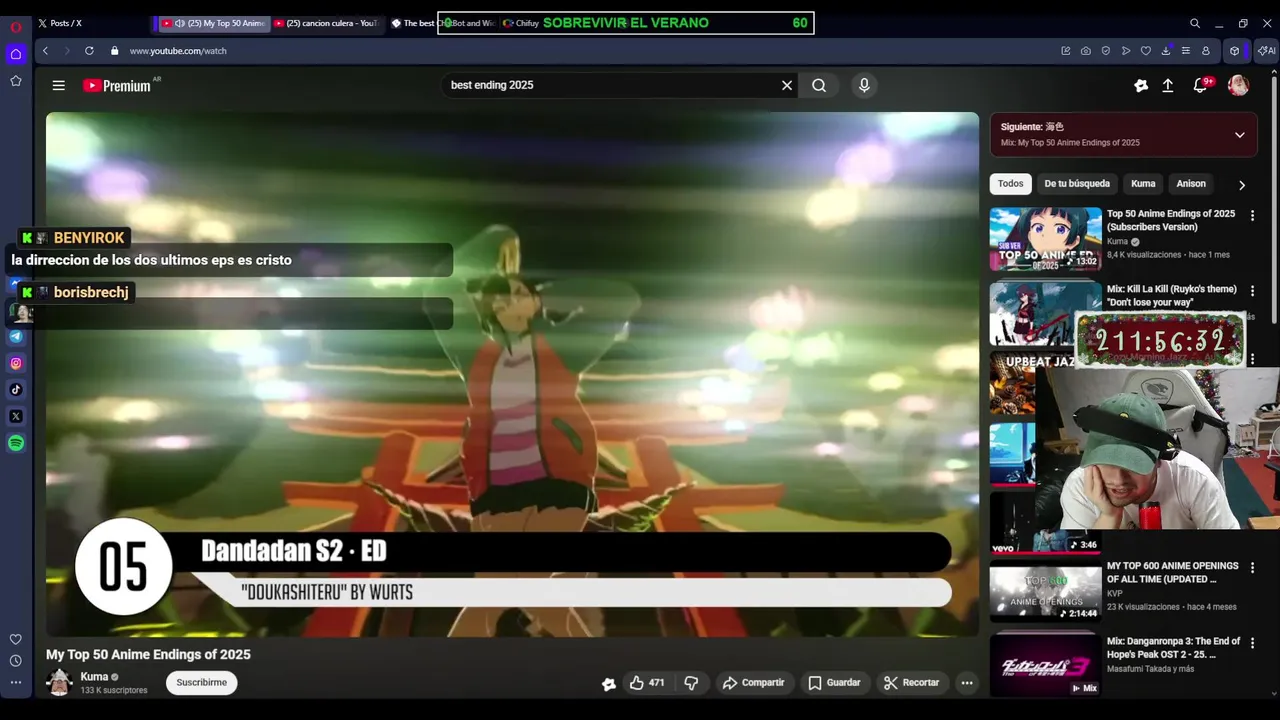Open TikTok in the Opera sidebar
The width and height of the screenshot is (1280, 720).
[16, 389]
